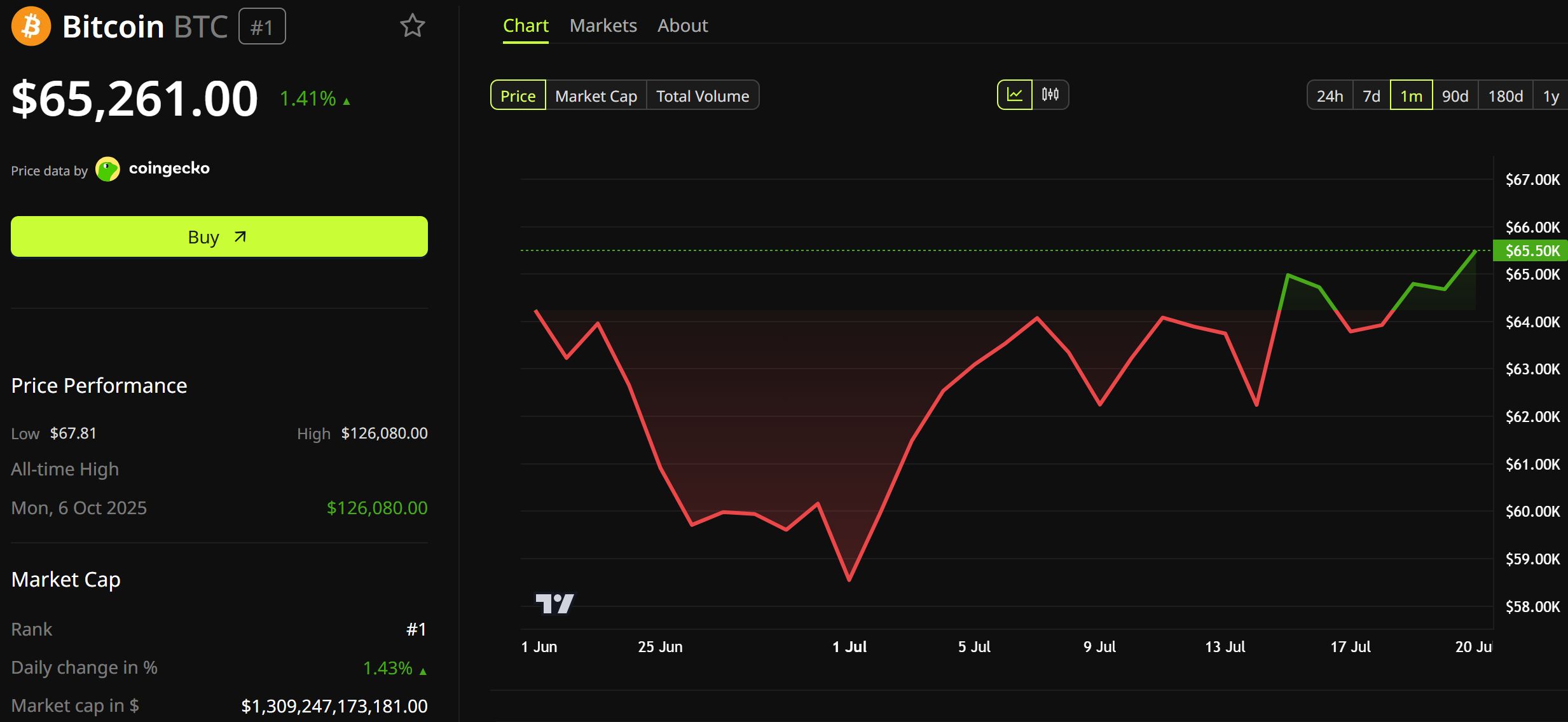Set the chart range to 180d
Image resolution: width=1568 pixels, height=722 pixels.
(x=1505, y=95)
